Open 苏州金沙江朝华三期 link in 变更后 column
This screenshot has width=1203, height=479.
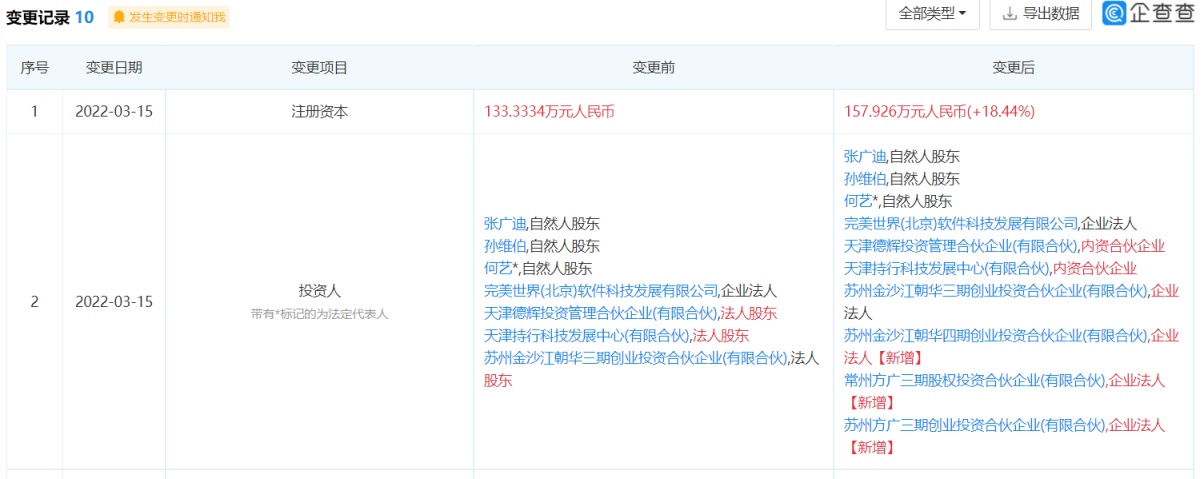(995, 291)
